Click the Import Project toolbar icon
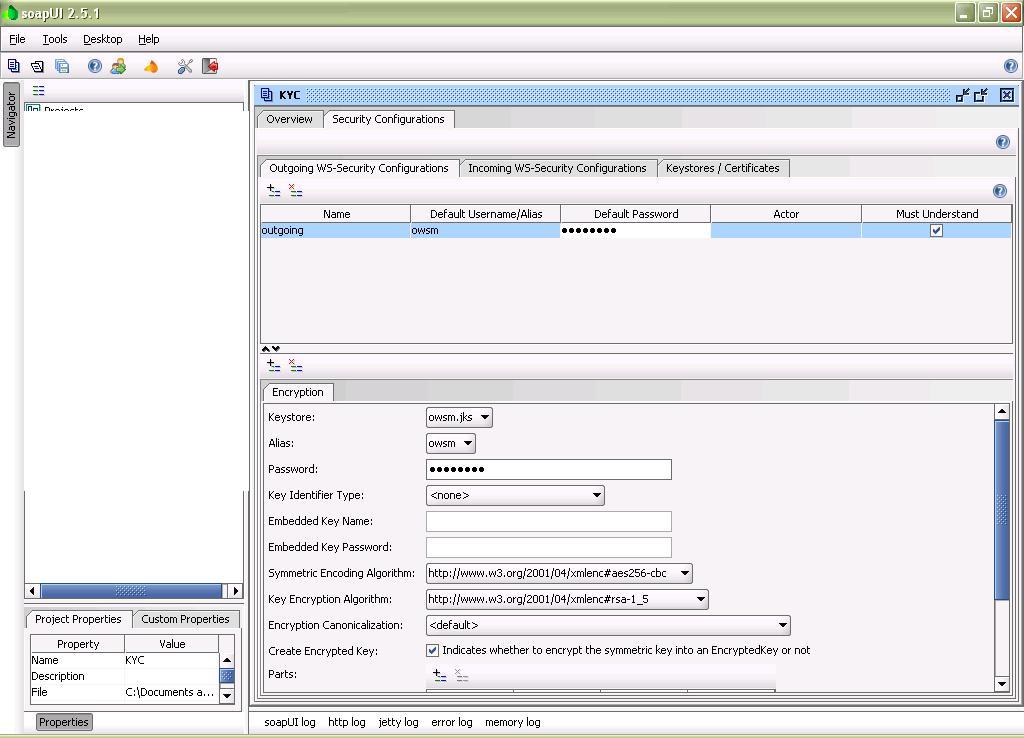The width and height of the screenshot is (1024, 738). point(37,66)
